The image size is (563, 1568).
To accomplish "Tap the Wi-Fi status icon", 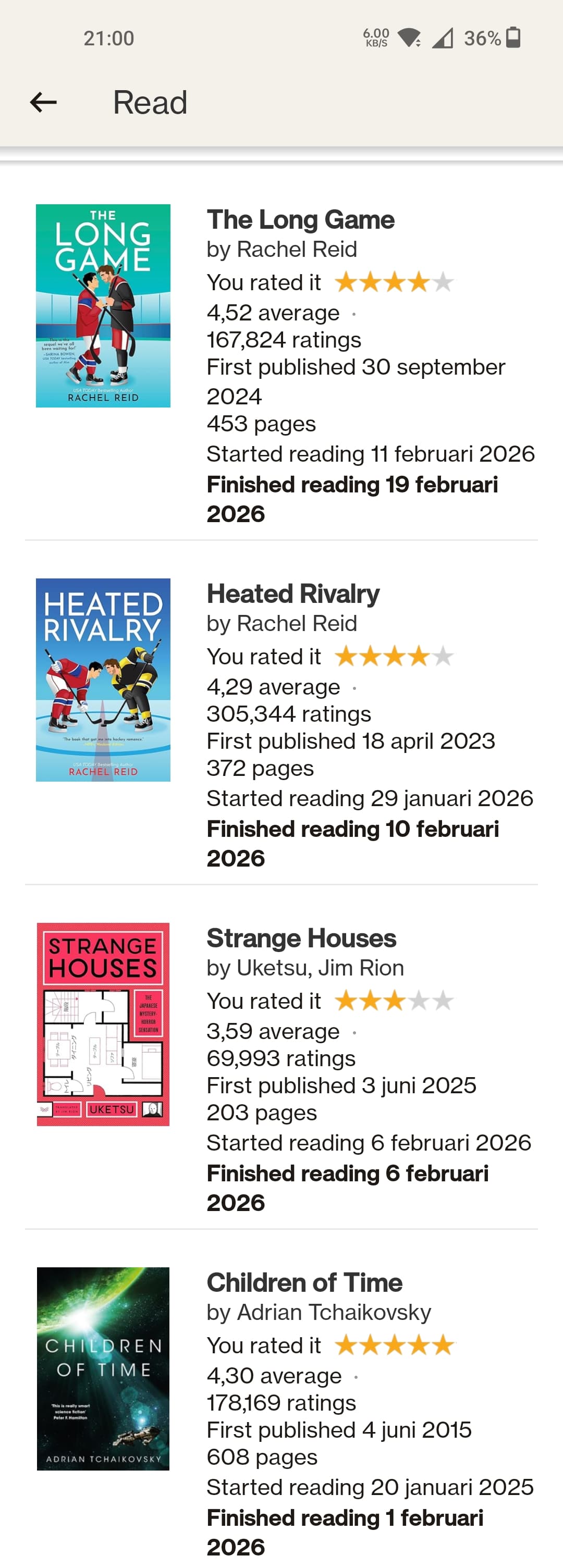I will 409,39.
